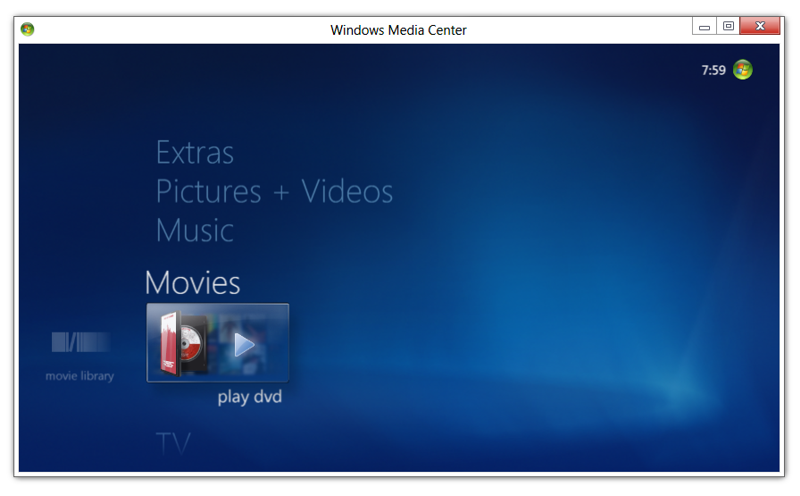This screenshot has height=496, width=800.
Task: Click the play dvd text label
Action: 249,397
